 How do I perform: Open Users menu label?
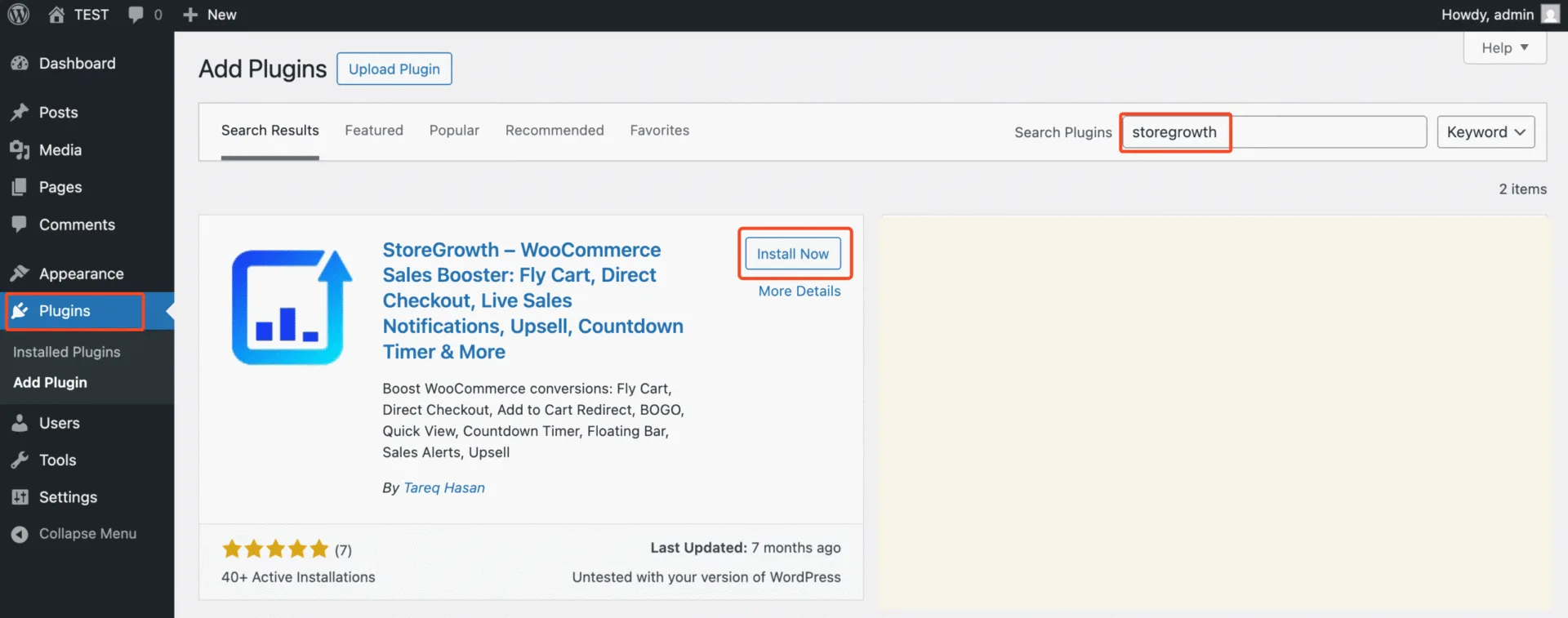(60, 423)
